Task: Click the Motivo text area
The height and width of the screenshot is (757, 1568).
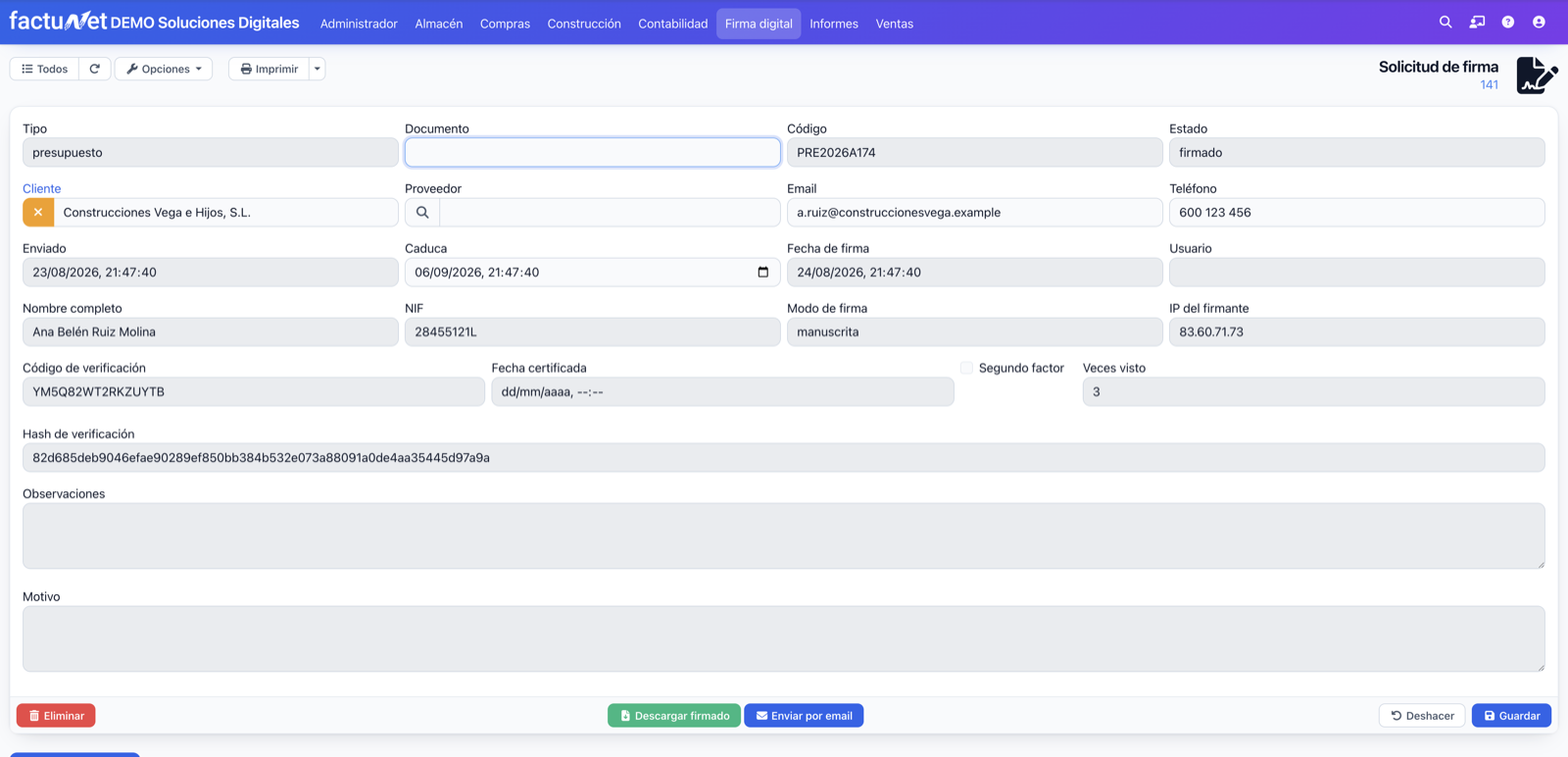Action: pos(784,639)
